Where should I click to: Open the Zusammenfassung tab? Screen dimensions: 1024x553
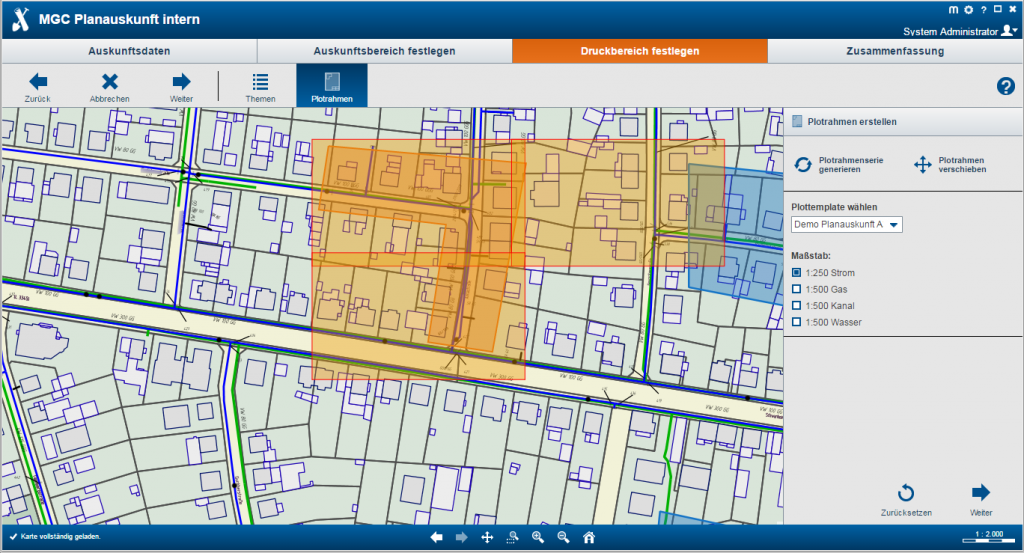coord(895,51)
